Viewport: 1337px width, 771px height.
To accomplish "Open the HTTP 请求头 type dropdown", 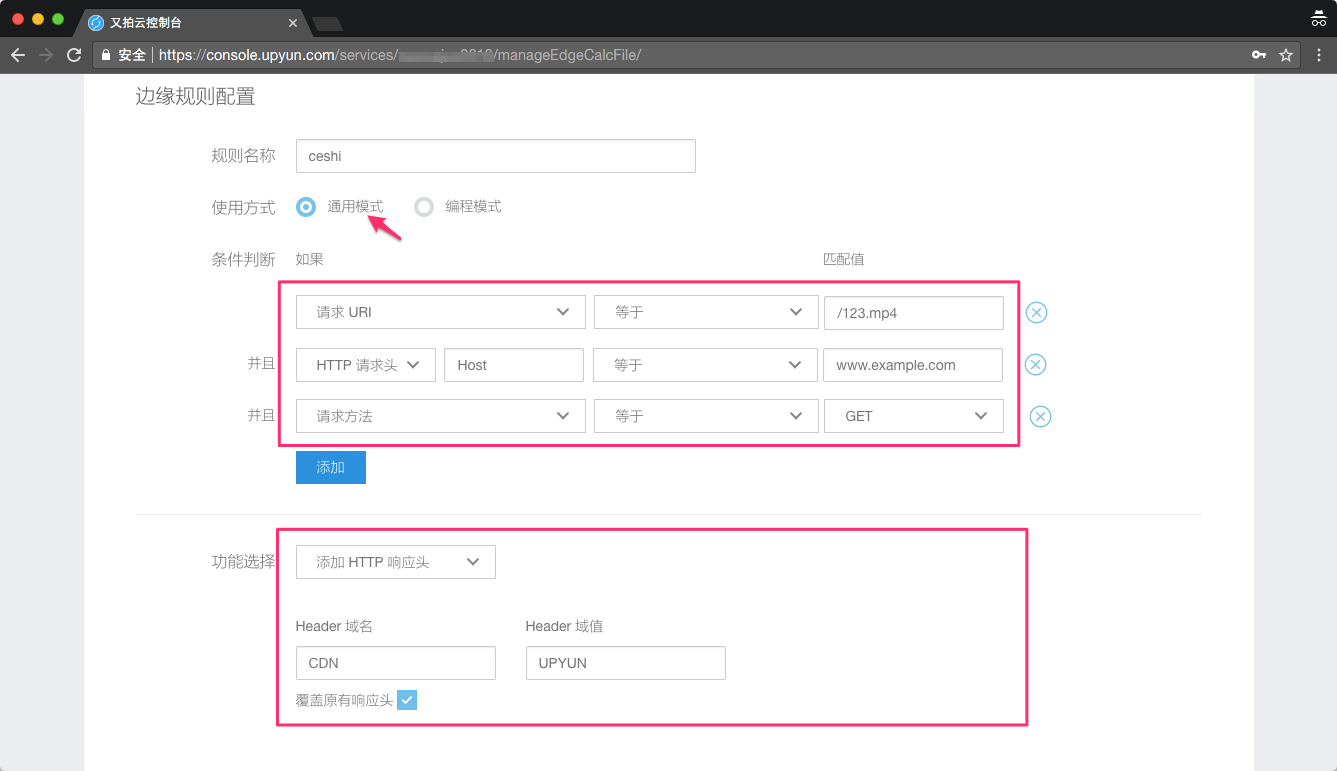I will coord(365,365).
